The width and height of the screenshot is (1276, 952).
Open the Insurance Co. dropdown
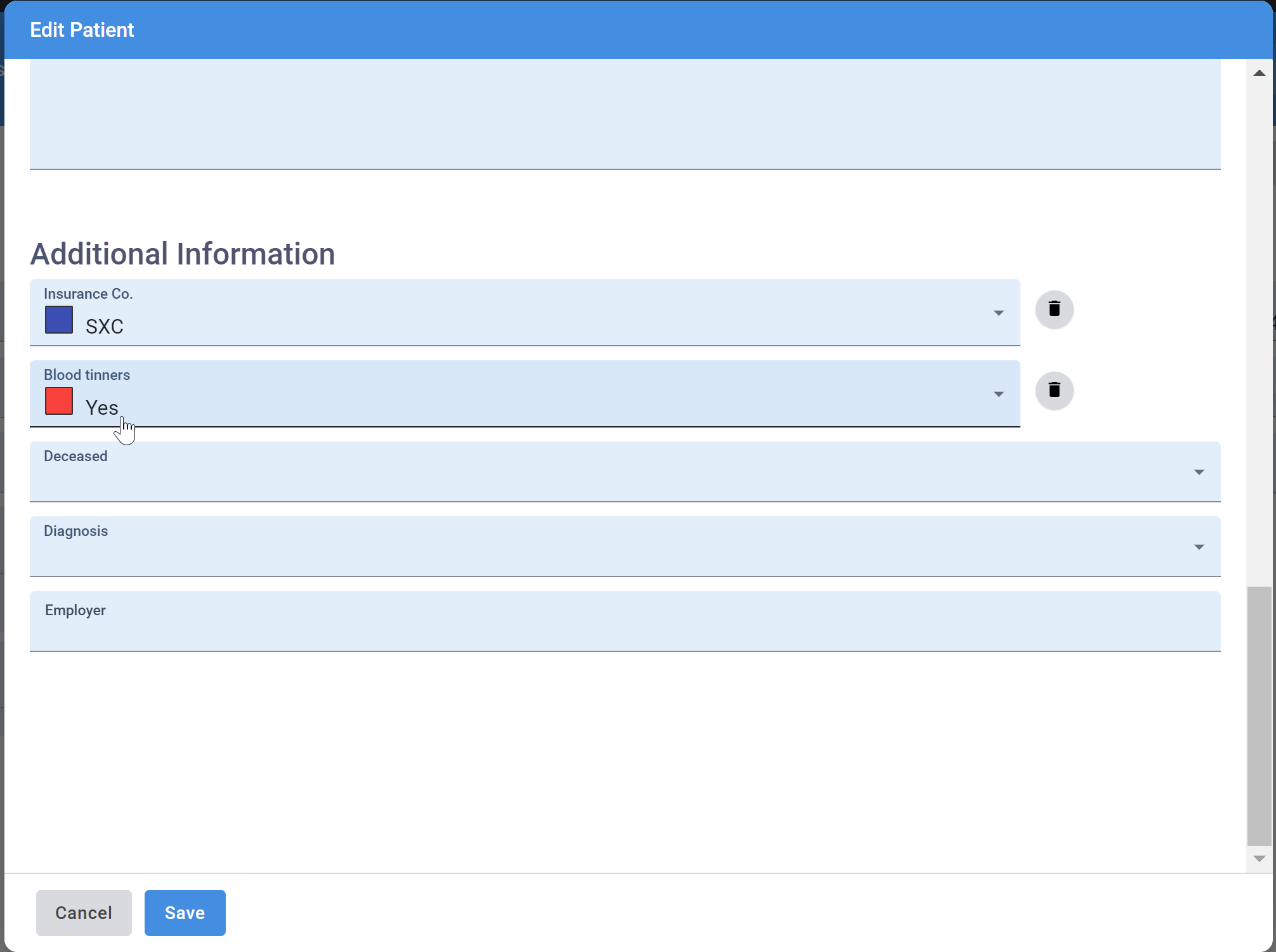998,313
